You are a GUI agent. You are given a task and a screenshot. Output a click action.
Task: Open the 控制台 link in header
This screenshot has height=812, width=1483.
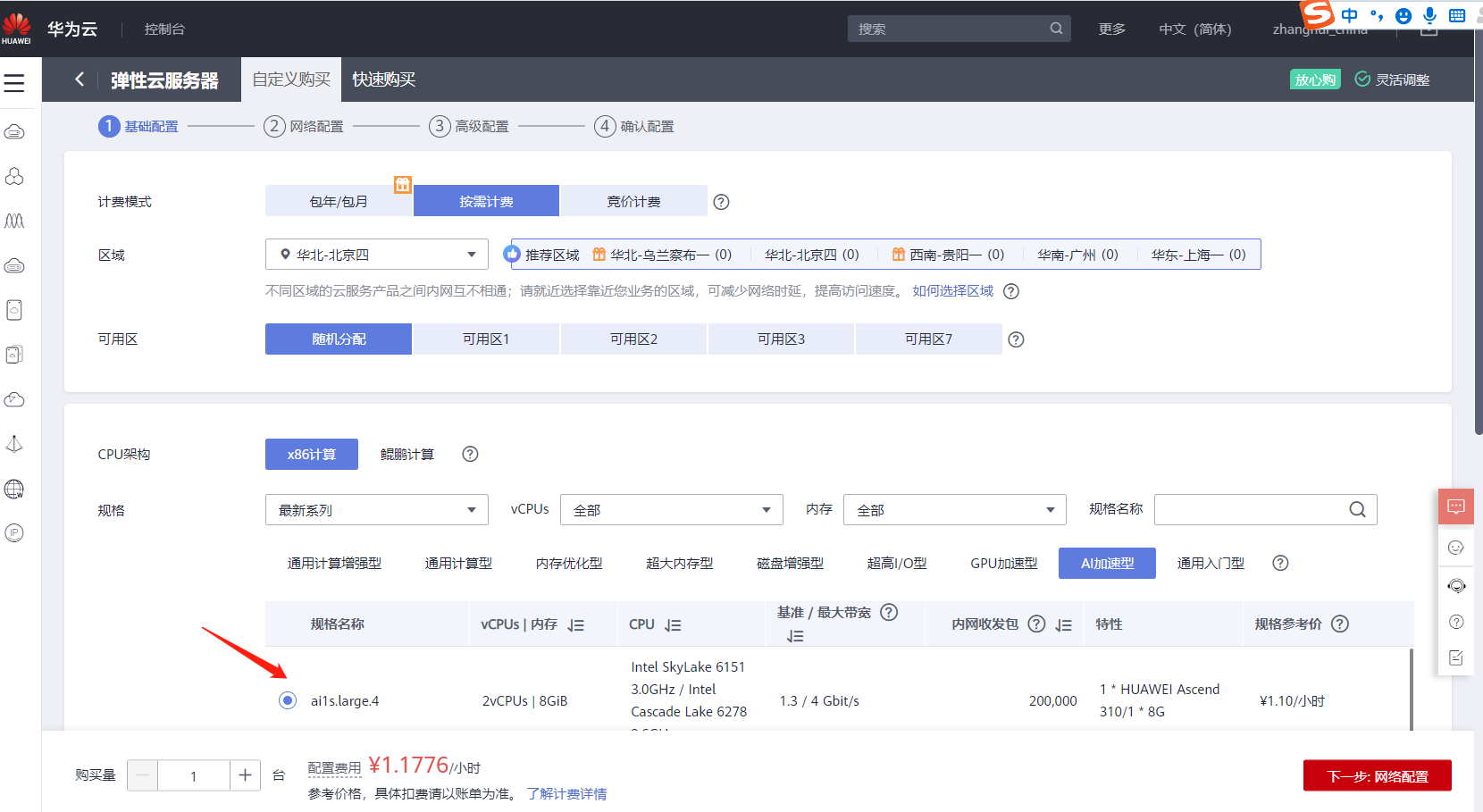click(164, 29)
